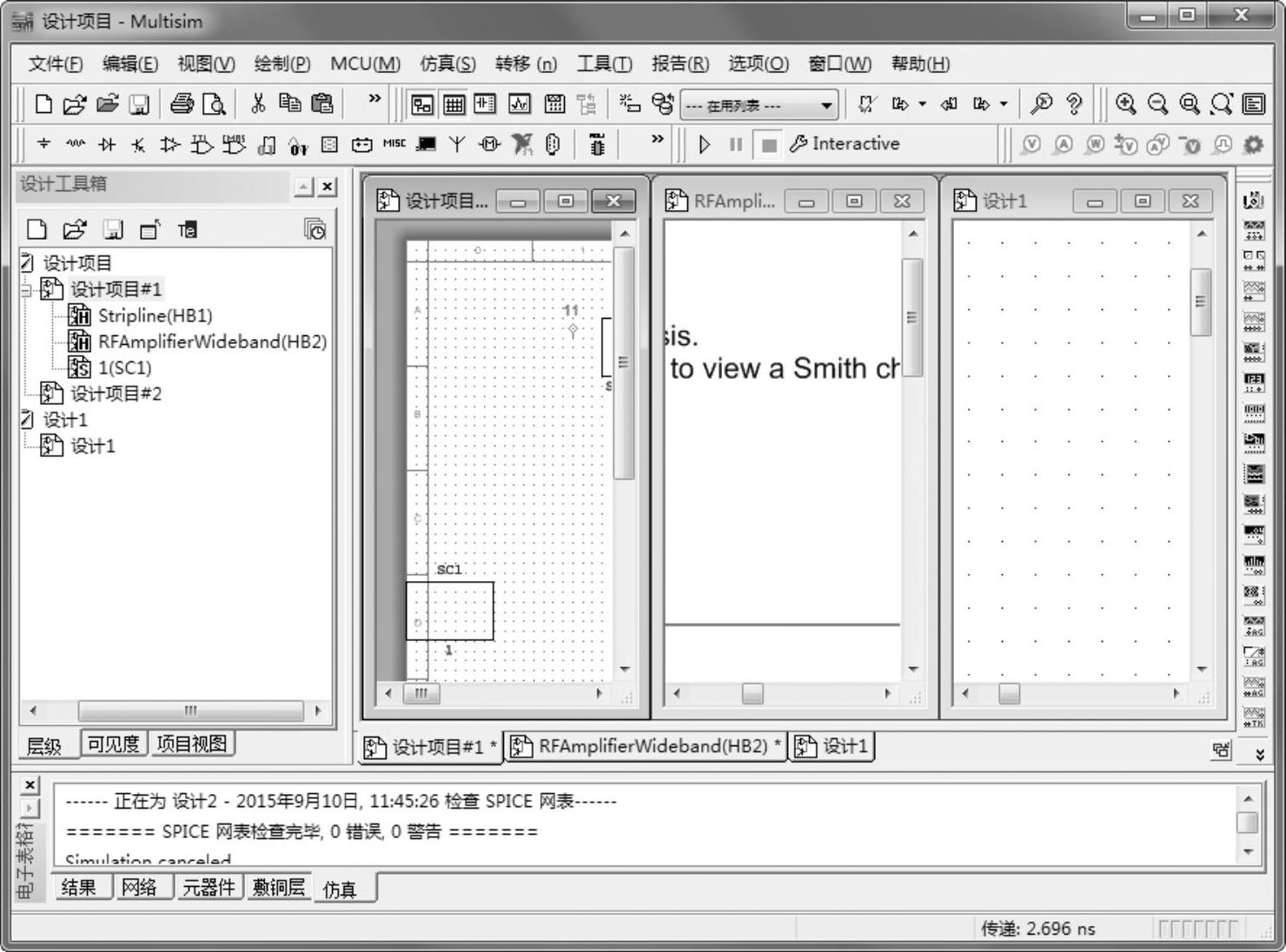Create a new design from main toolbar
The height and width of the screenshot is (952, 1286).
(43, 105)
